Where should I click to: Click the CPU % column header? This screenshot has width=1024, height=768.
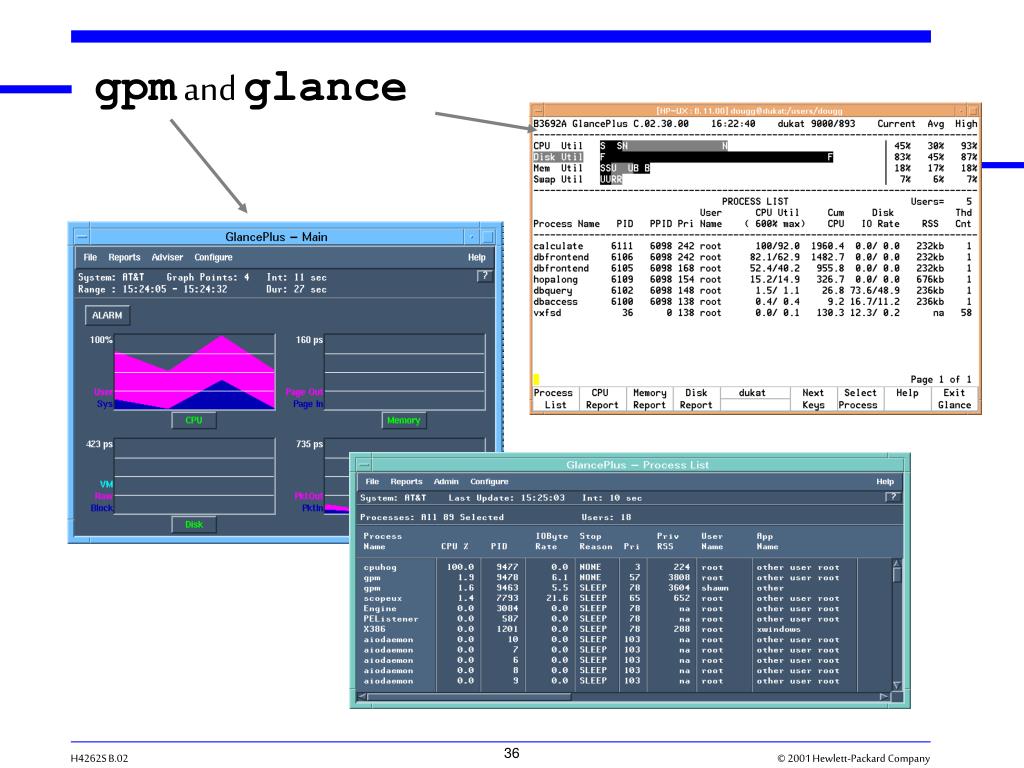coord(455,547)
